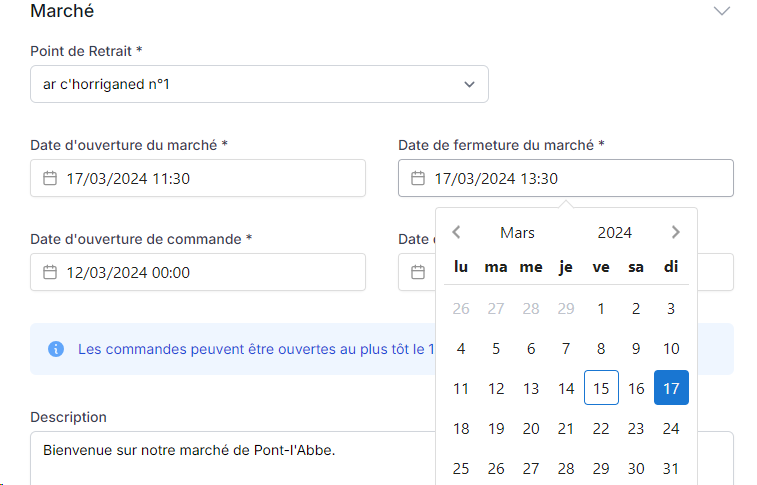
Task: Click the blue info icon in notice
Action: tap(56, 349)
